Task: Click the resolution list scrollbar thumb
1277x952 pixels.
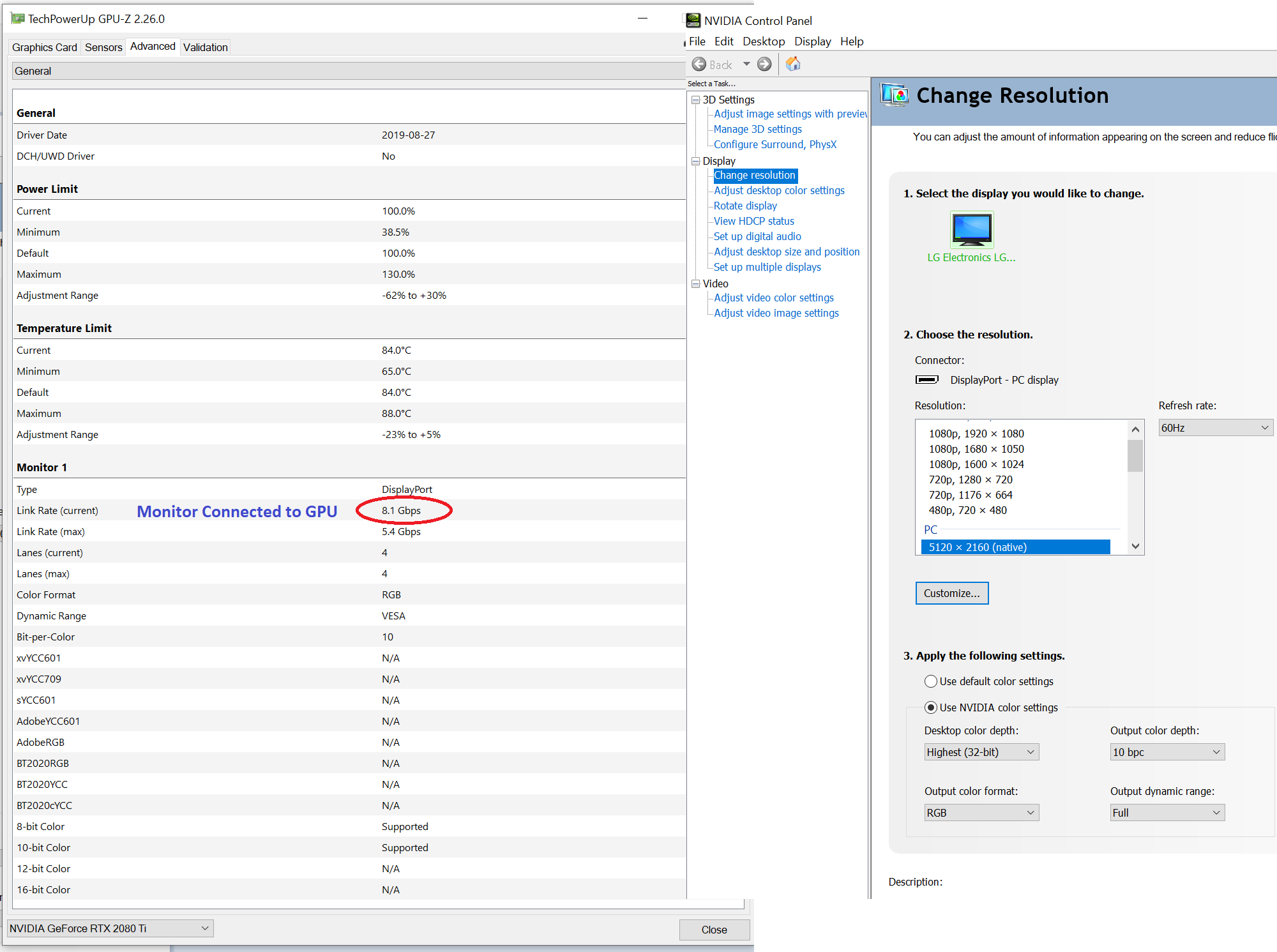Action: pyautogui.click(x=1135, y=456)
